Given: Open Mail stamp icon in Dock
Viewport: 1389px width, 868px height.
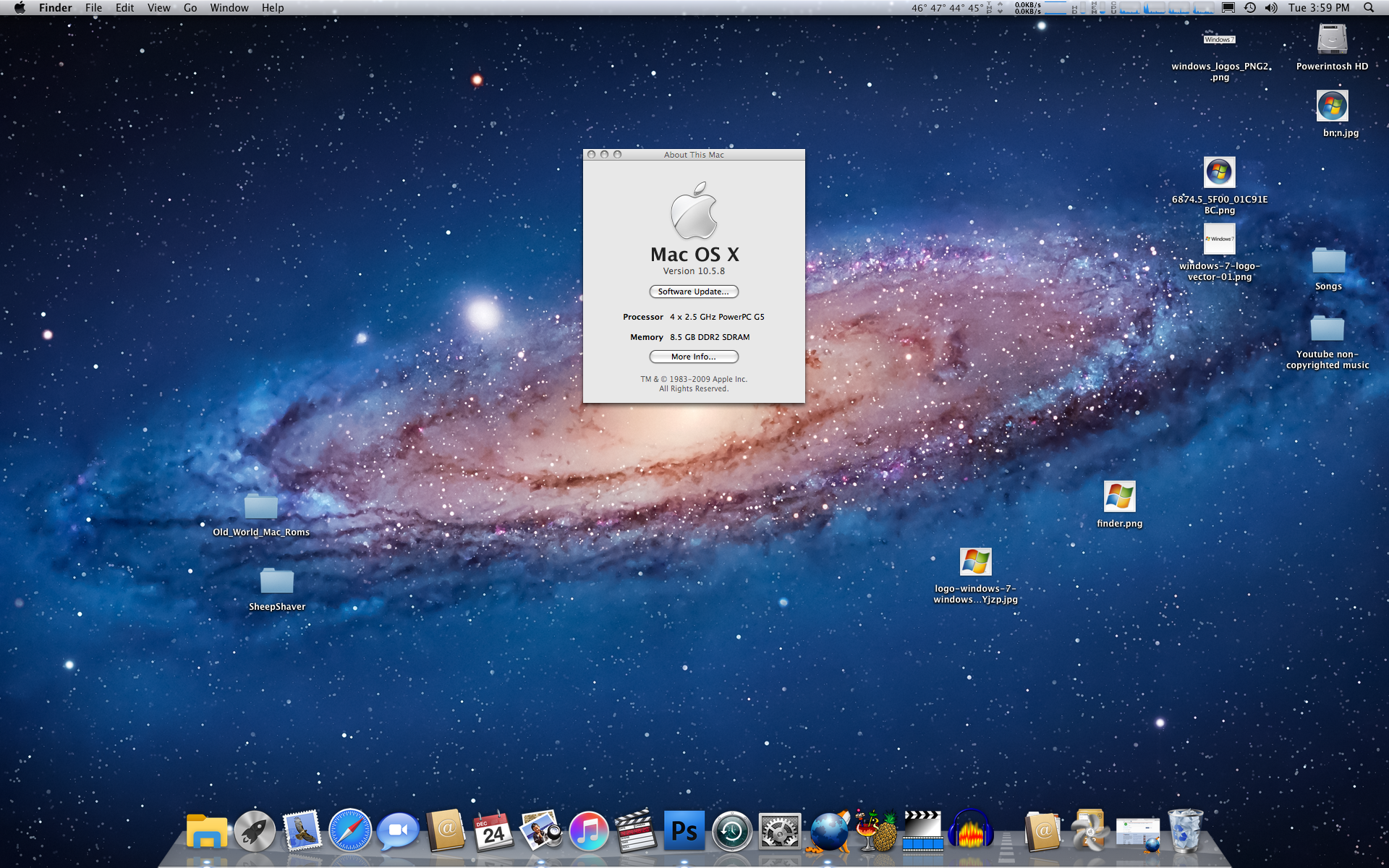Looking at the screenshot, I should pyautogui.click(x=302, y=830).
